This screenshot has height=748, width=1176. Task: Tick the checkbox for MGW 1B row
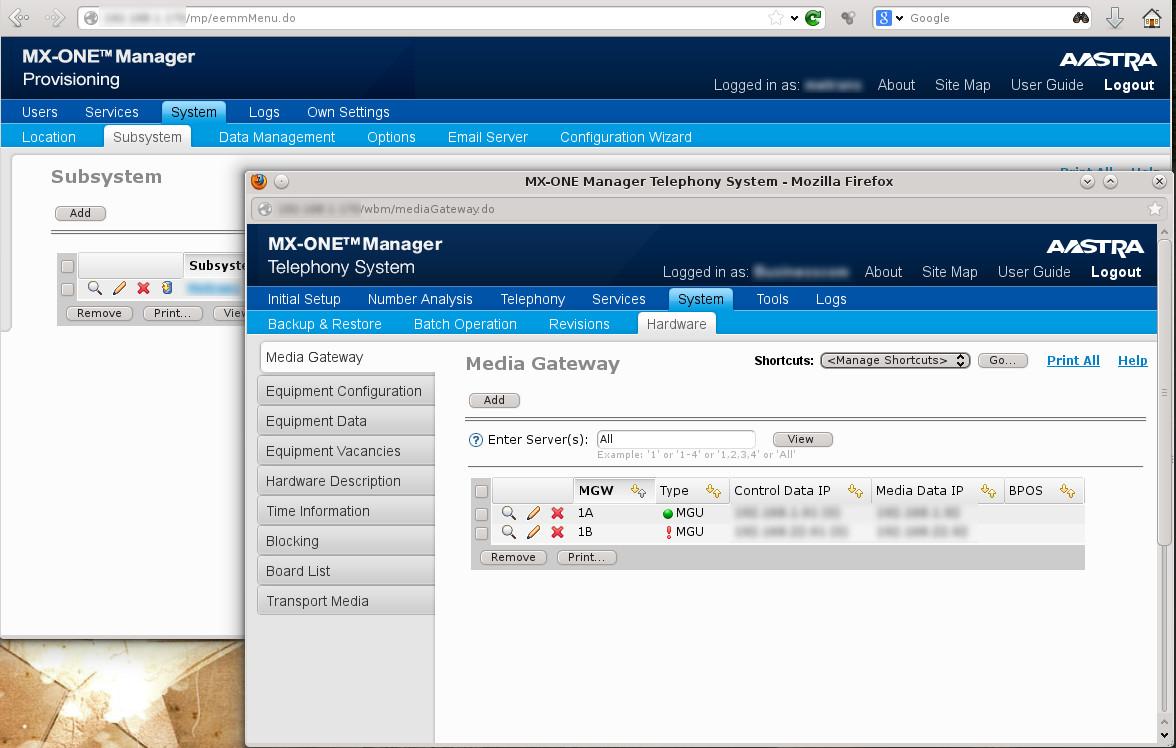pos(482,533)
